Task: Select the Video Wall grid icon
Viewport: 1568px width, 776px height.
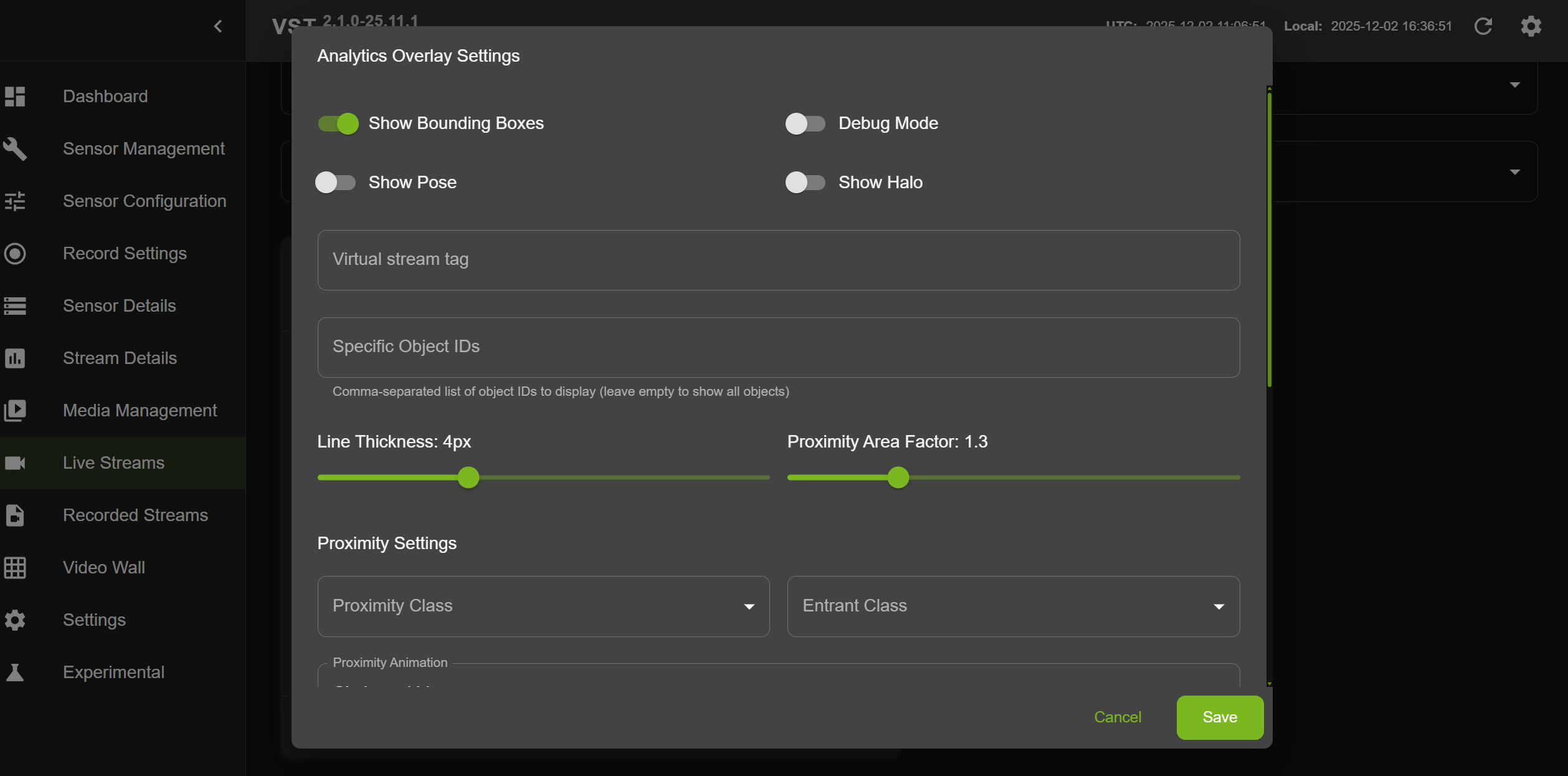Action: 15,567
